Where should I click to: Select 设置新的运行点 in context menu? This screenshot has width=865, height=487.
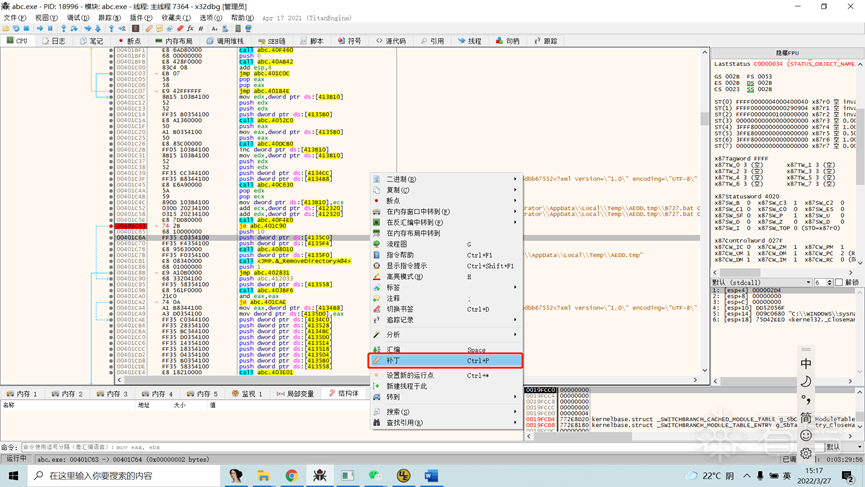coord(446,375)
